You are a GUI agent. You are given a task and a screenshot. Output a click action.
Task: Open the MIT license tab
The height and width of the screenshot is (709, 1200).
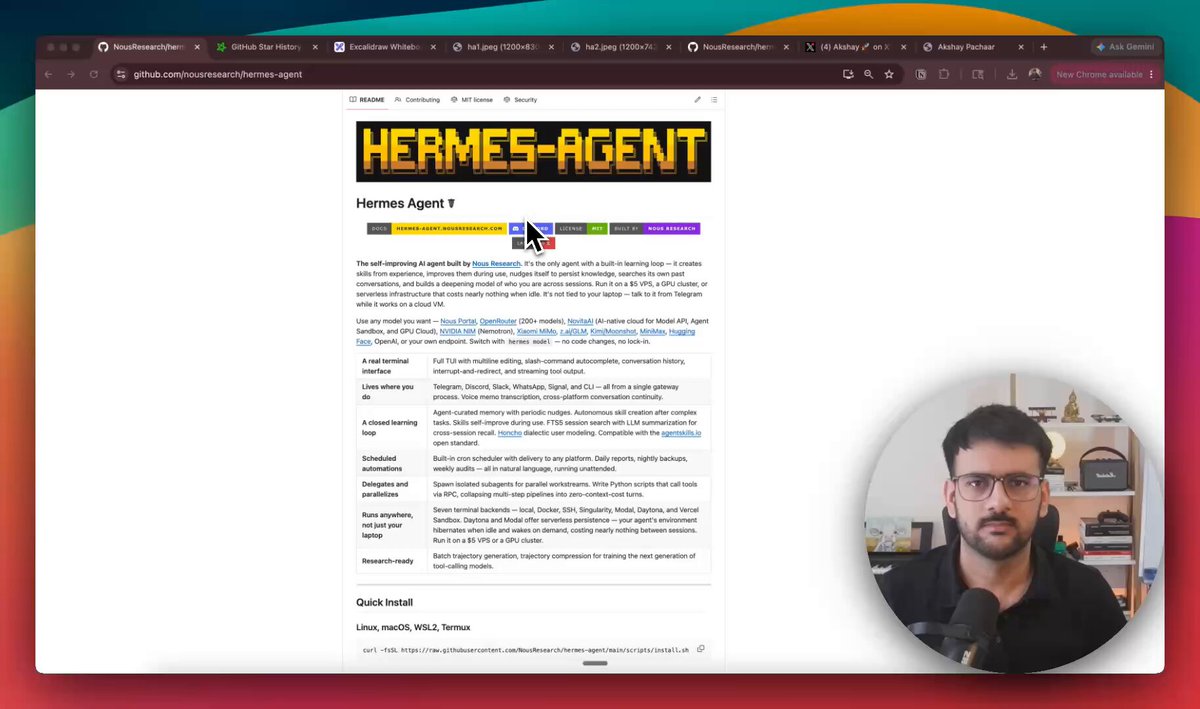[471, 100]
